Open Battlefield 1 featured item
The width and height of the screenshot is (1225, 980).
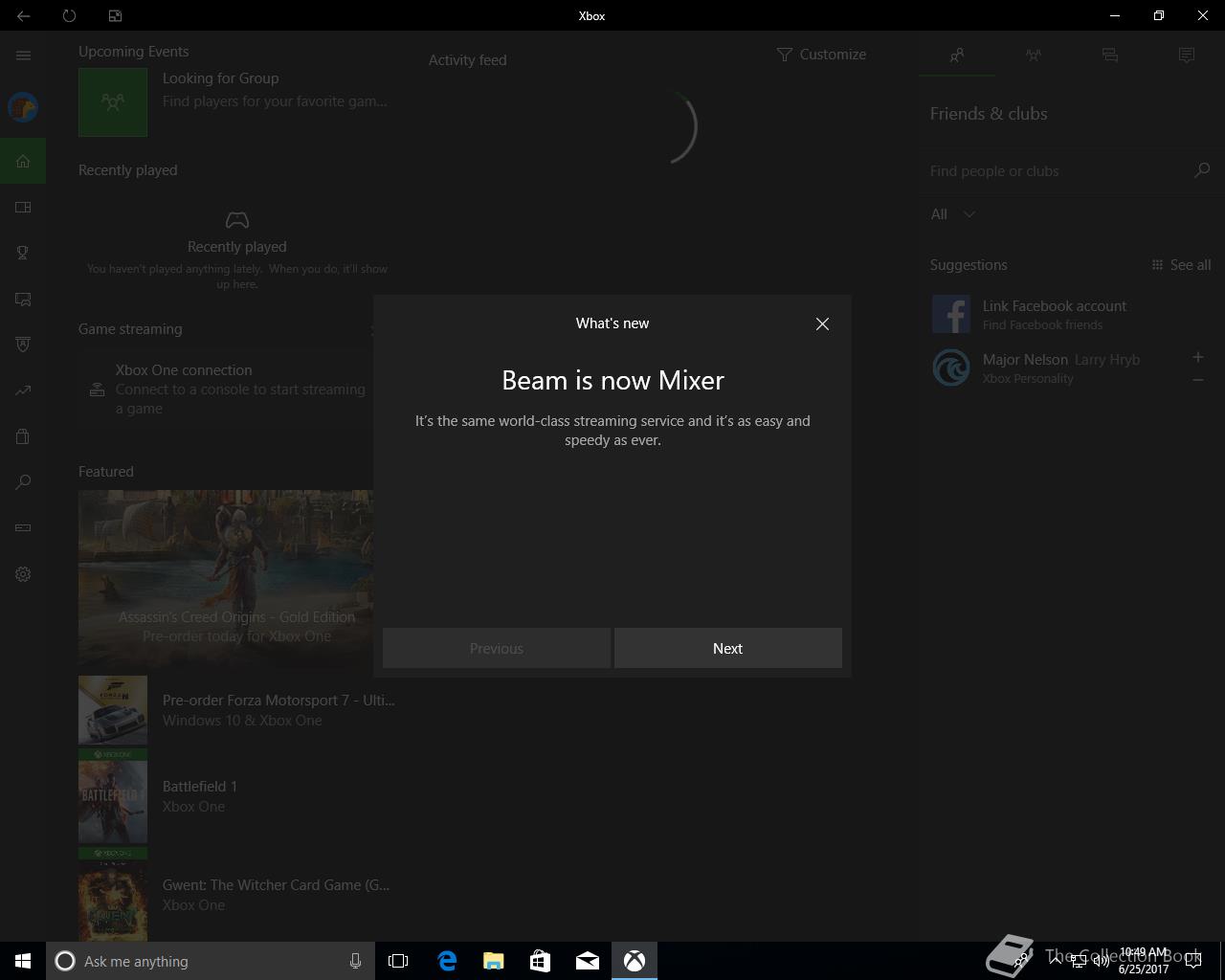coord(237,796)
